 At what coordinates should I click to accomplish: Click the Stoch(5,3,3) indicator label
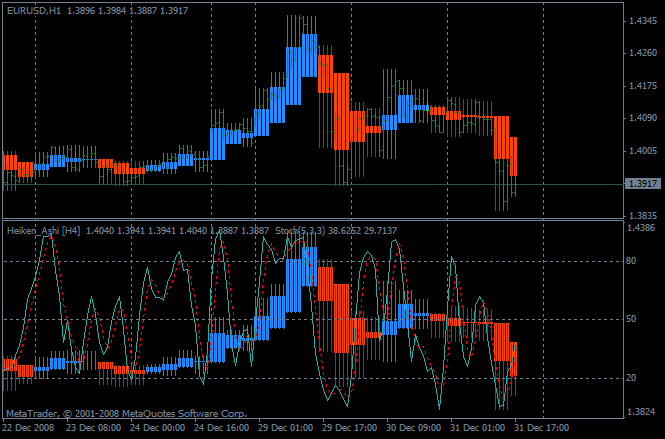tap(300, 231)
